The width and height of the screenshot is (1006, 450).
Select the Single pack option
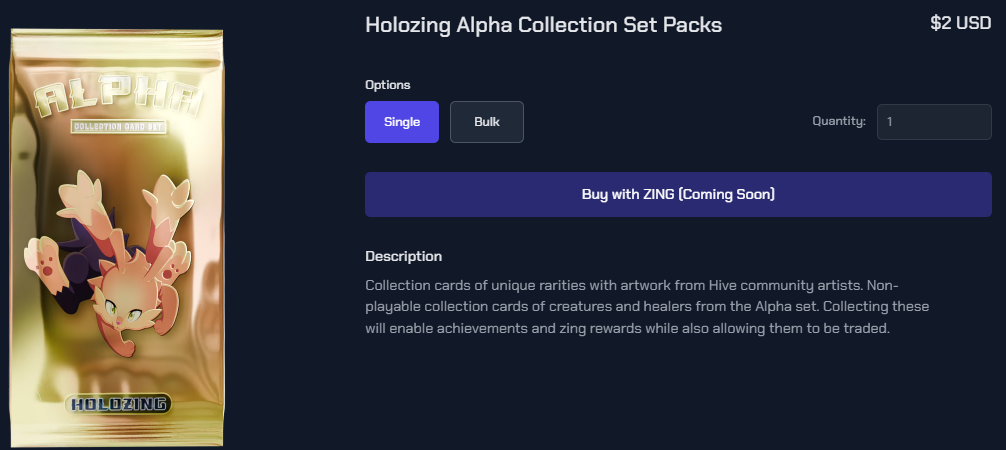point(401,122)
